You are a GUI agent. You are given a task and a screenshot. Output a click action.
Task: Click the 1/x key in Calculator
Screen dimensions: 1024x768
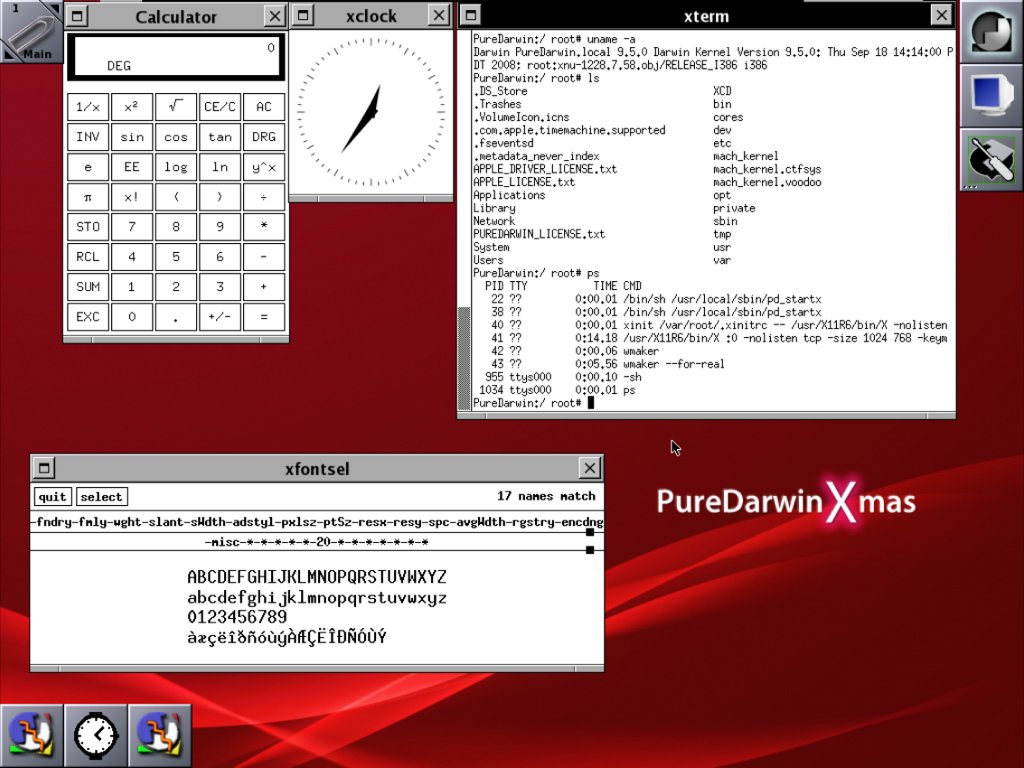88,106
